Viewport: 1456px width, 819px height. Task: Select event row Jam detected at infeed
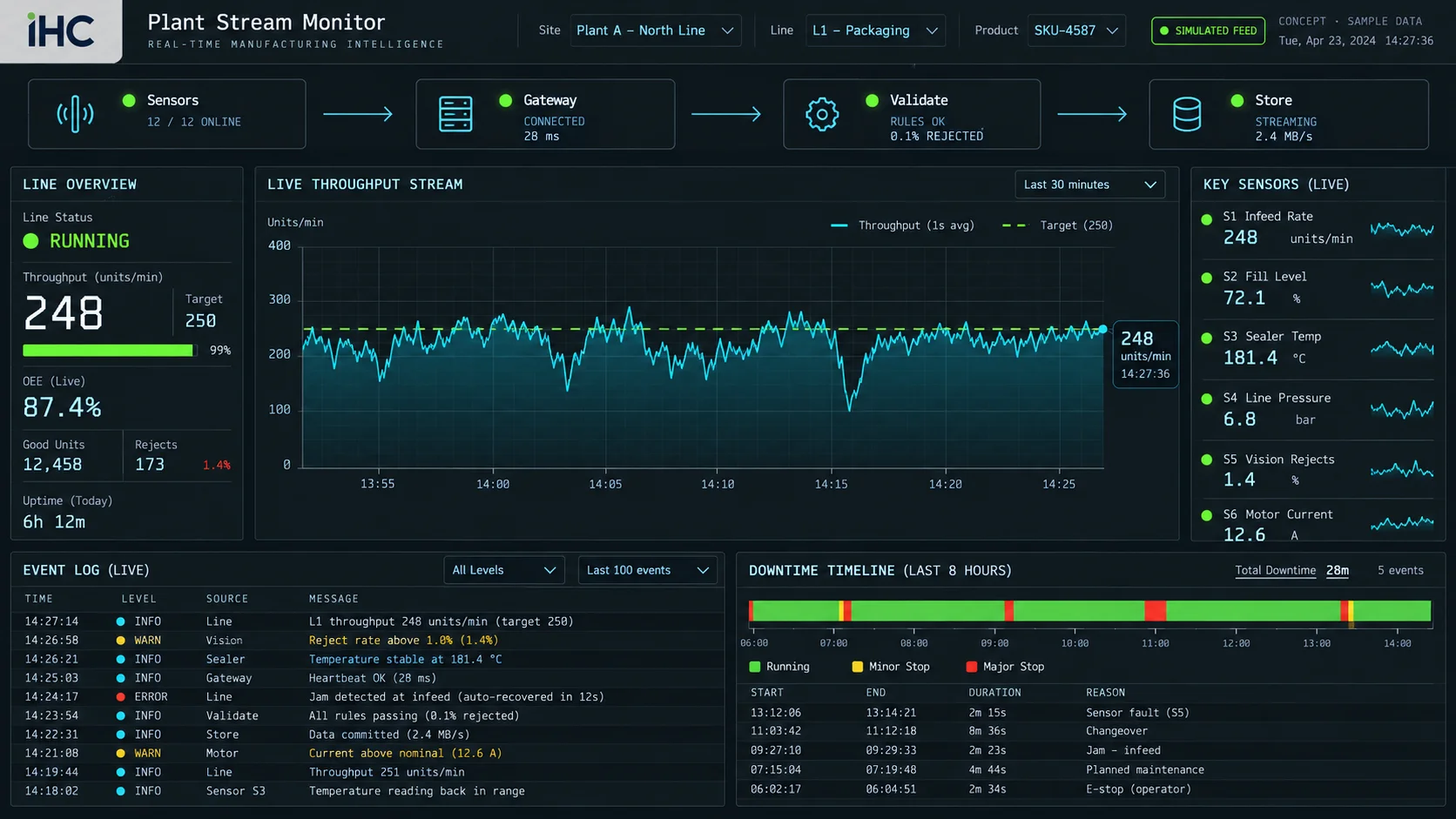[367, 696]
